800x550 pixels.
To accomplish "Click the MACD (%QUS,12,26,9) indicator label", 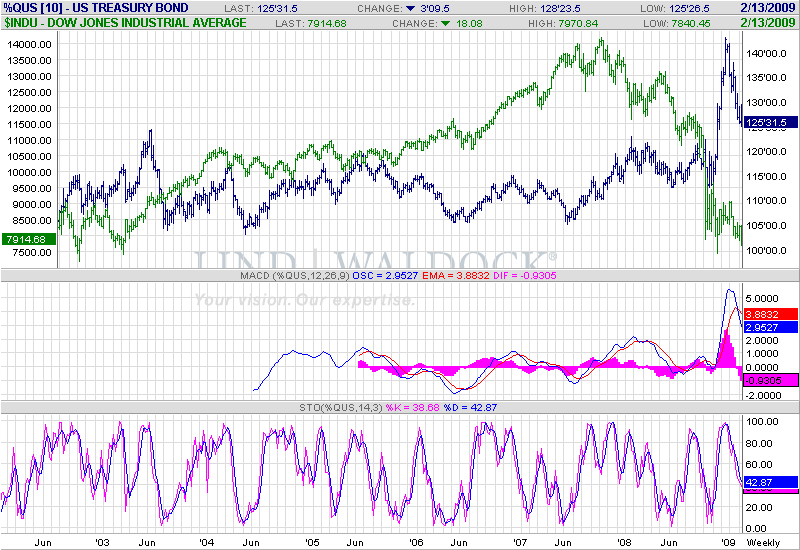I will coord(295,276).
